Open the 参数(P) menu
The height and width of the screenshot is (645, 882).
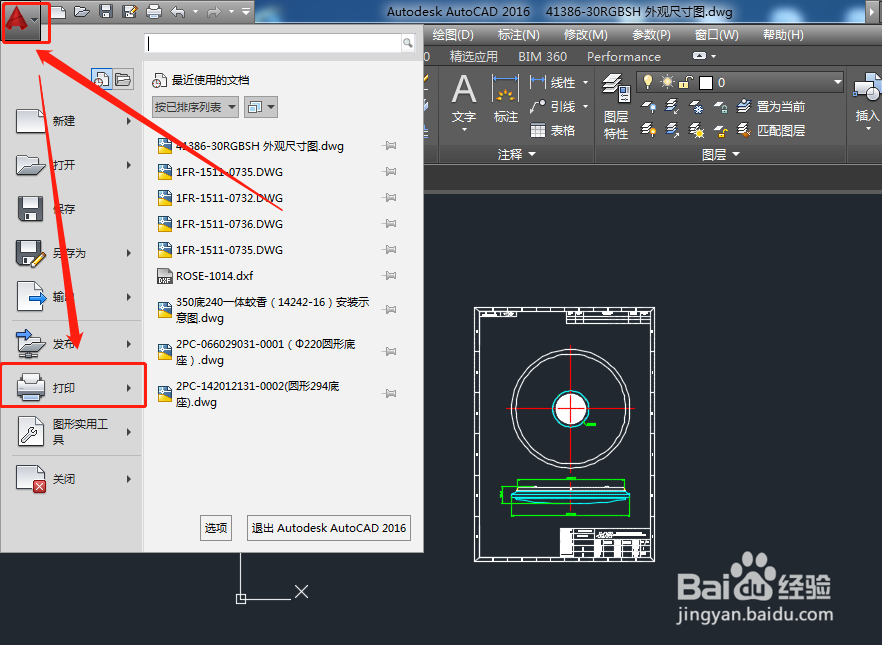pyautogui.click(x=651, y=35)
